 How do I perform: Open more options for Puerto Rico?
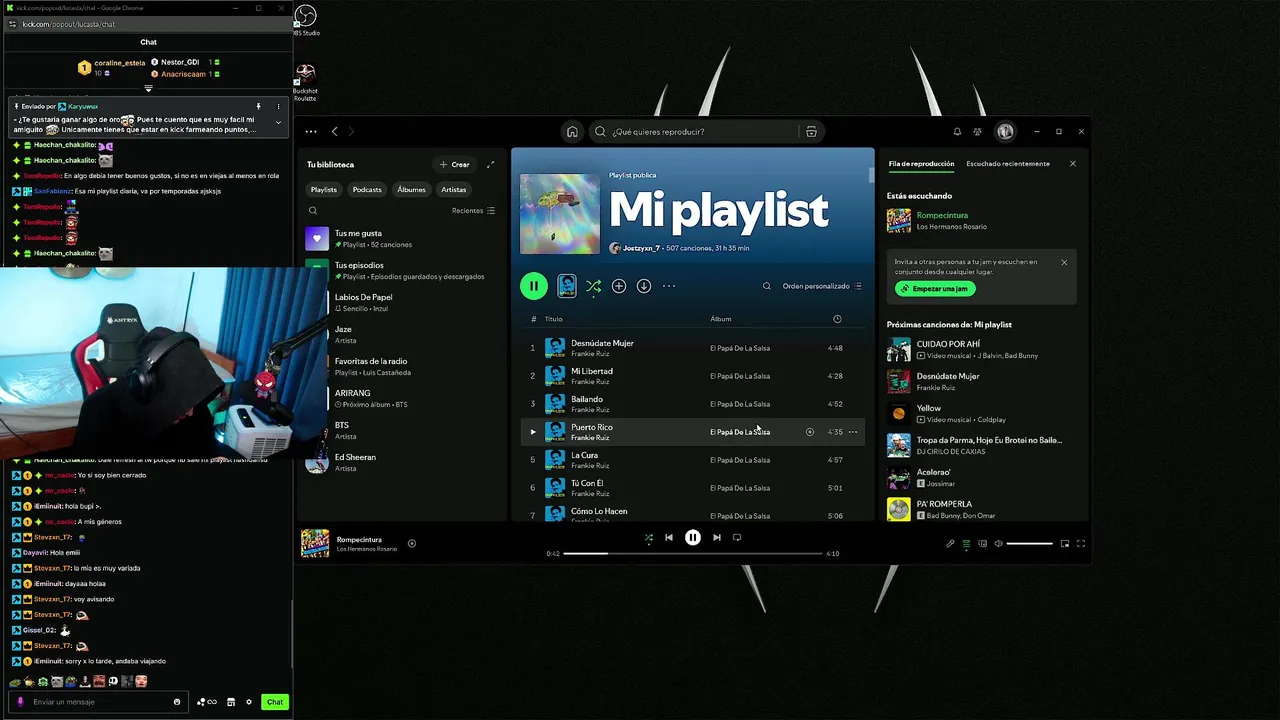(x=853, y=432)
